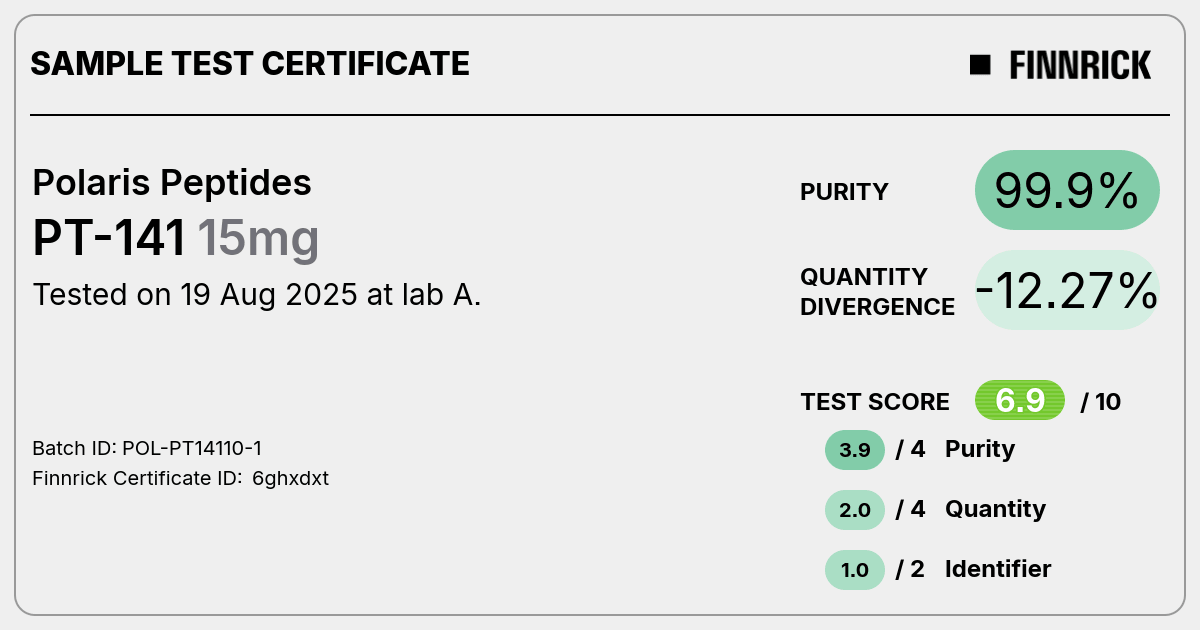The height and width of the screenshot is (630, 1200).
Task: Select the -12.27% quantity divergence badge
Action: pyautogui.click(x=1067, y=290)
